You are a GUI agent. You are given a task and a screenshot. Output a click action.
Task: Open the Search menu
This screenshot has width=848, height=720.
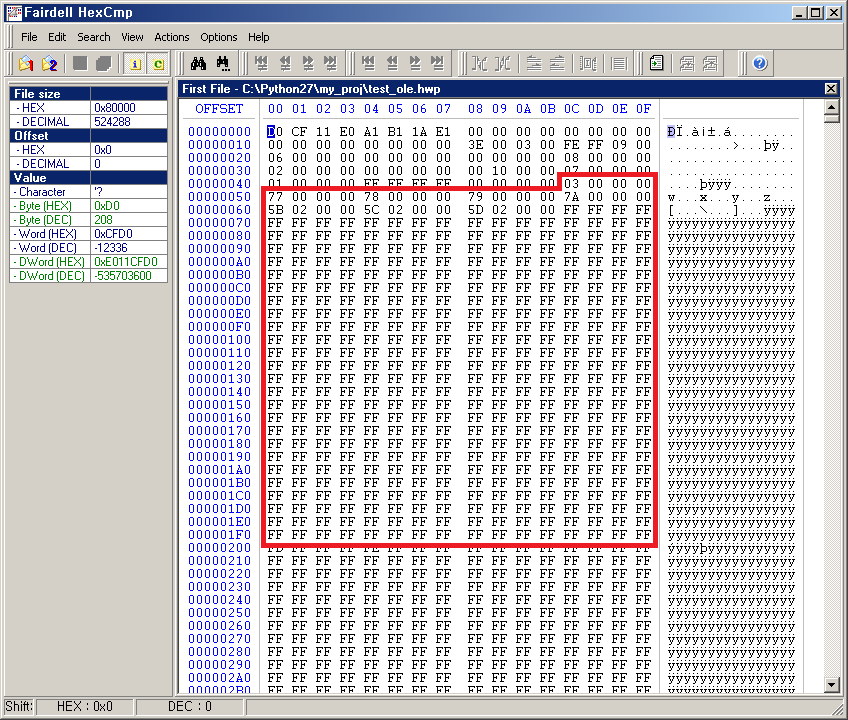click(x=94, y=37)
